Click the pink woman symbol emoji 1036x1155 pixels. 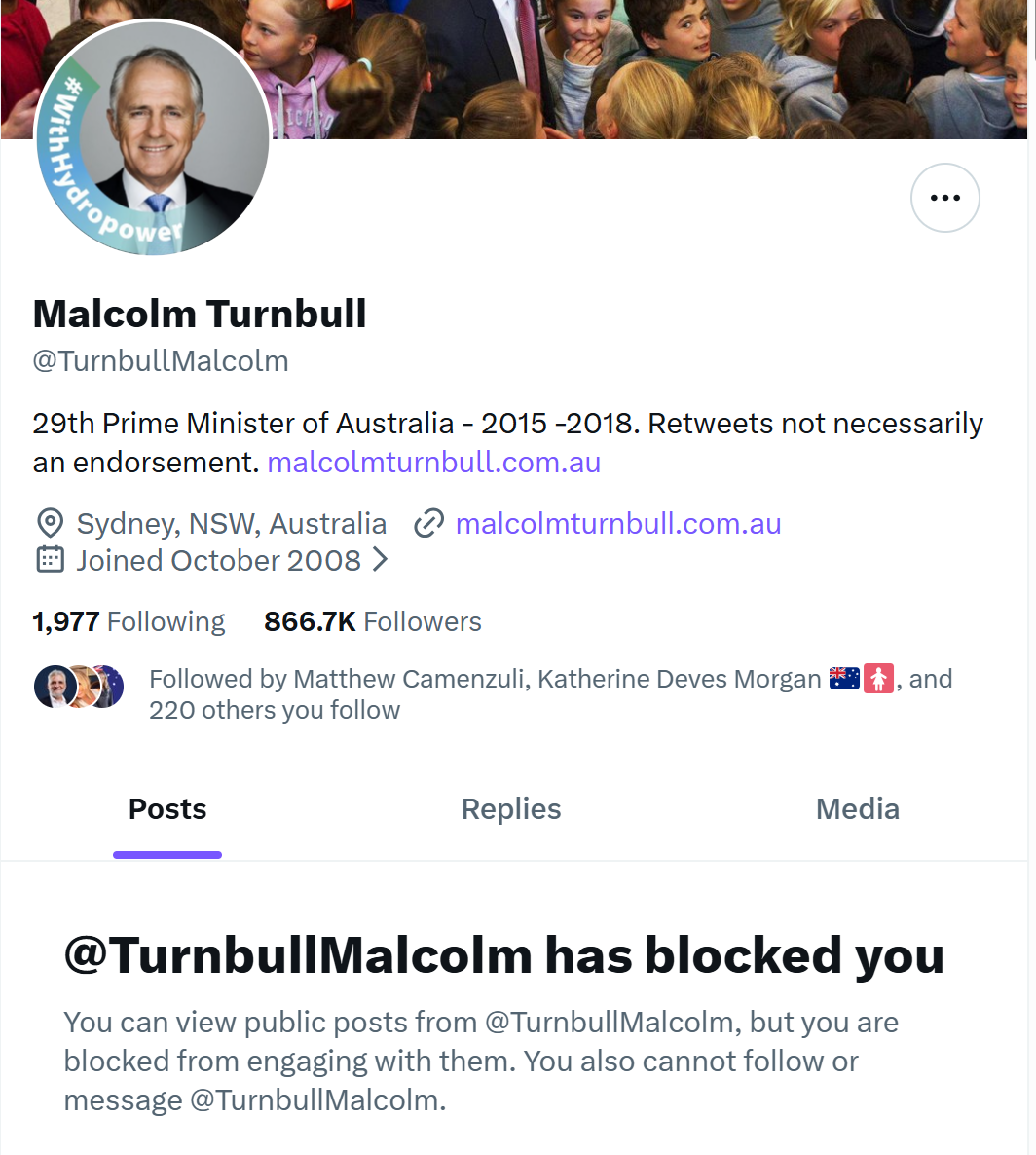[878, 679]
